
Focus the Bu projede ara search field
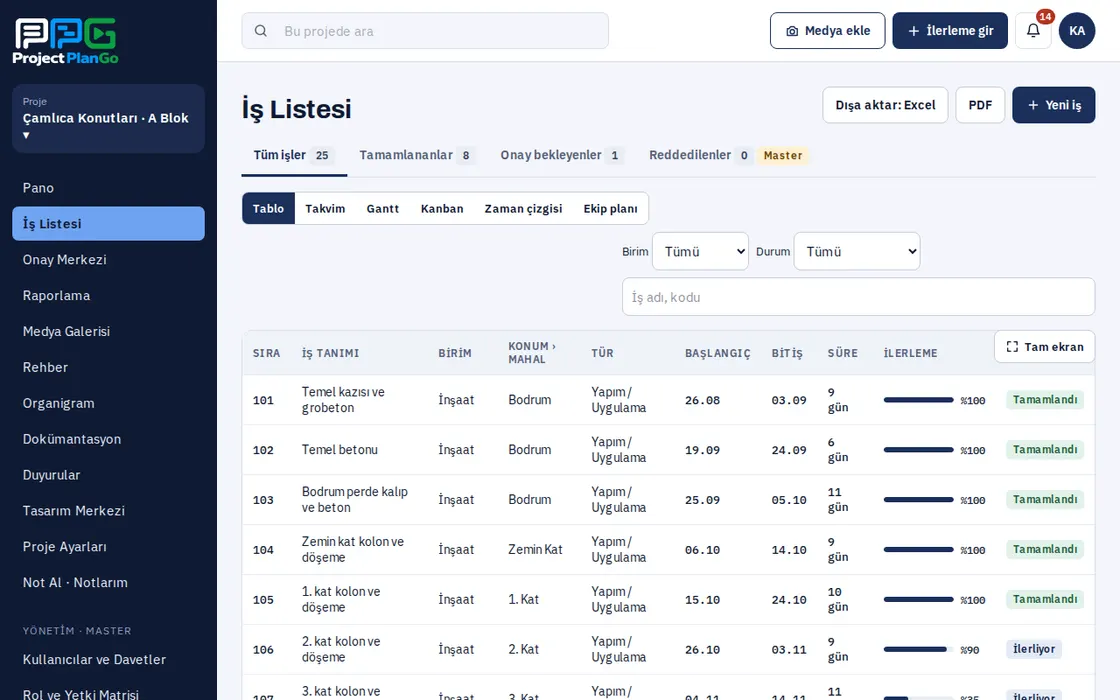(425, 31)
